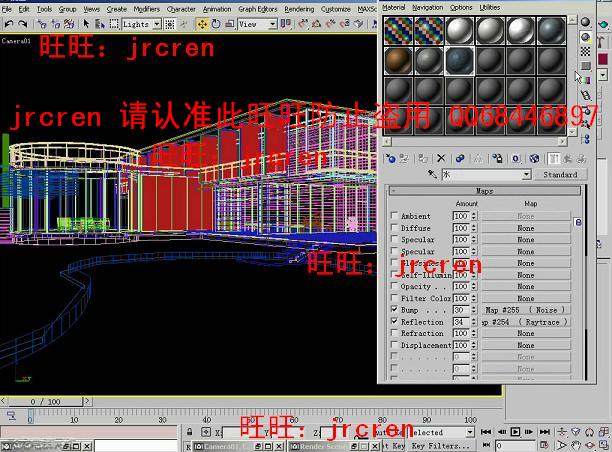This screenshot has width=612, height=452.
Task: Uncheck the Bump map checkbox
Action: click(394, 310)
